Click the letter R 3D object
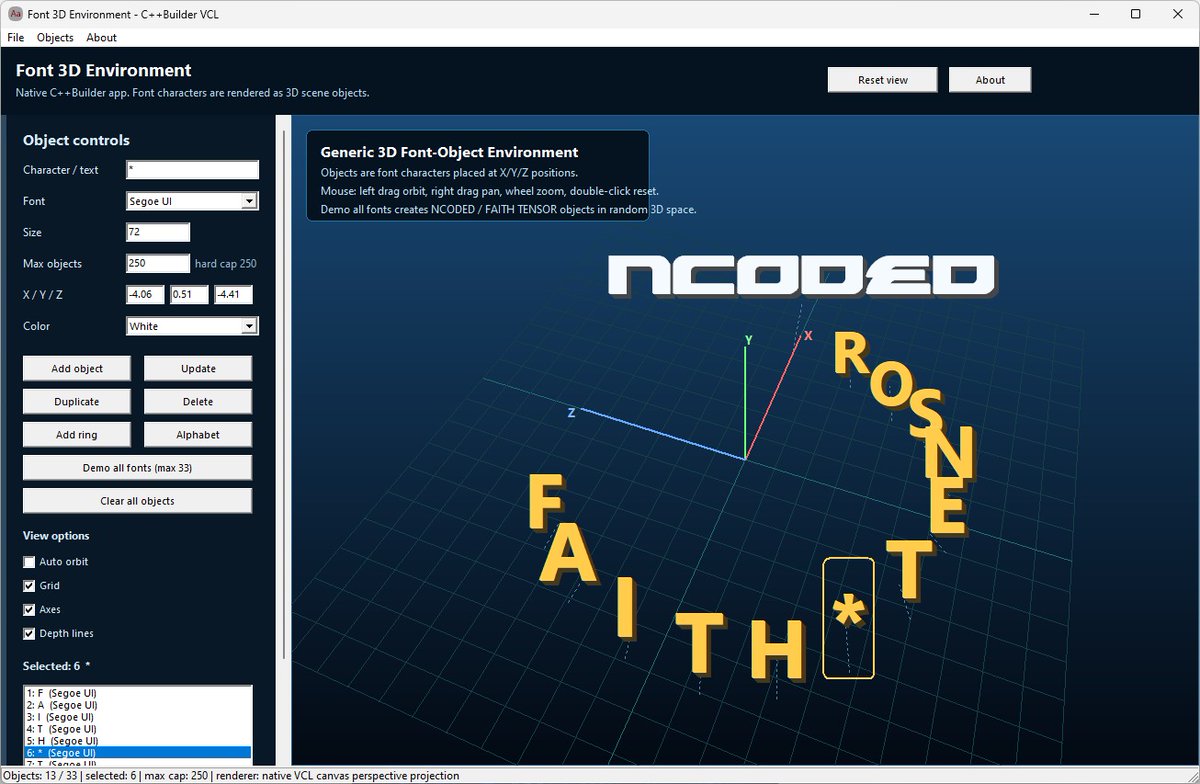The height and width of the screenshot is (784, 1200). point(851,356)
